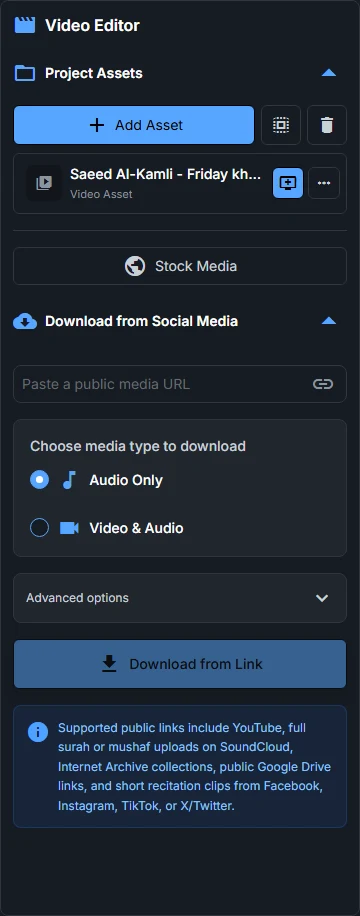
Task: Click the Stock Media globe icon
Action: pos(135,266)
